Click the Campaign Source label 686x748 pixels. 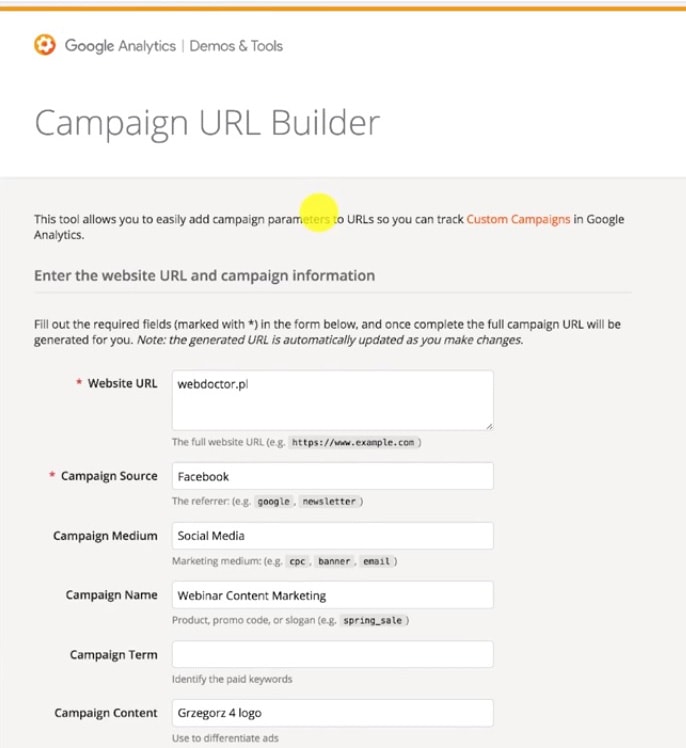point(109,476)
